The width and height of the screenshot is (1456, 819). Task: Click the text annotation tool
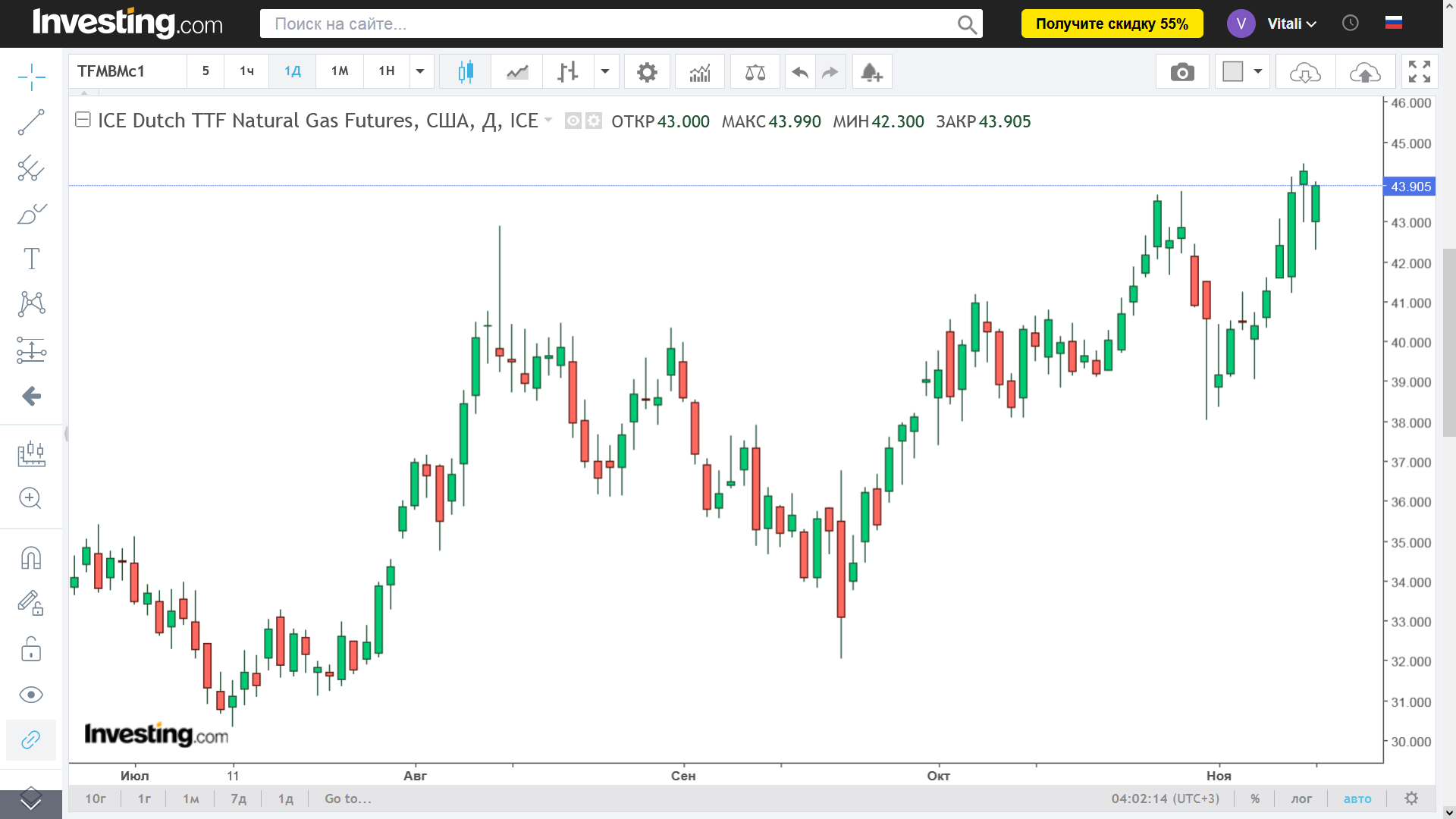[x=31, y=259]
